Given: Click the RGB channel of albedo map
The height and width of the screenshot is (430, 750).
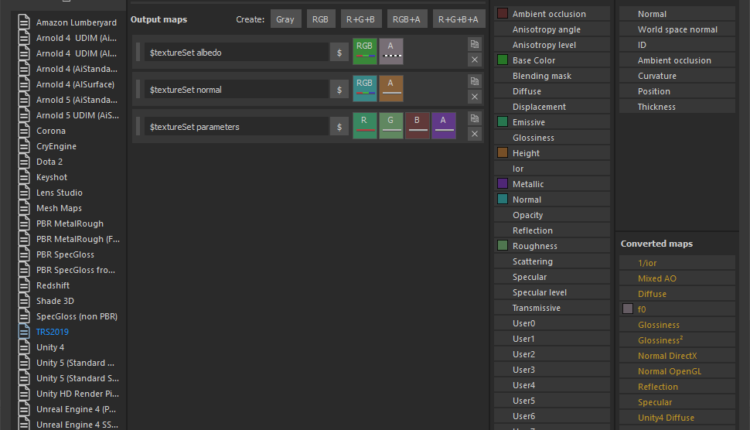Looking at the screenshot, I should 365,51.
